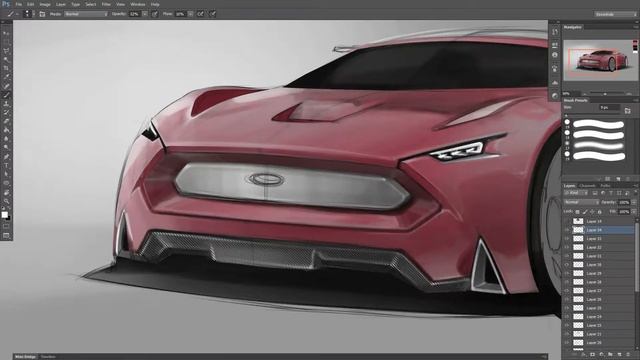Select the Dodge tool
Viewport: 640px width, 360px height.
tap(6, 147)
